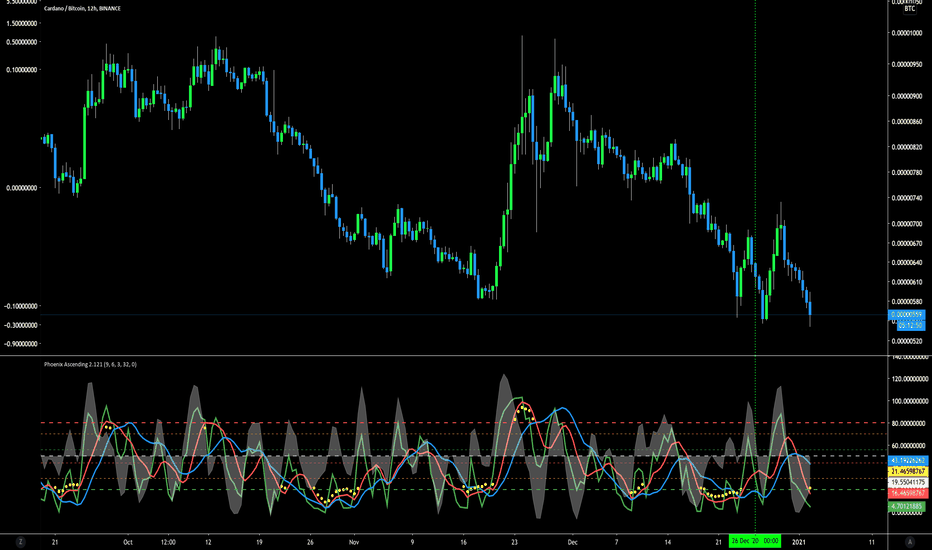Click the Oct label on the time axis
This screenshot has height=550, width=932.
pos(128,542)
